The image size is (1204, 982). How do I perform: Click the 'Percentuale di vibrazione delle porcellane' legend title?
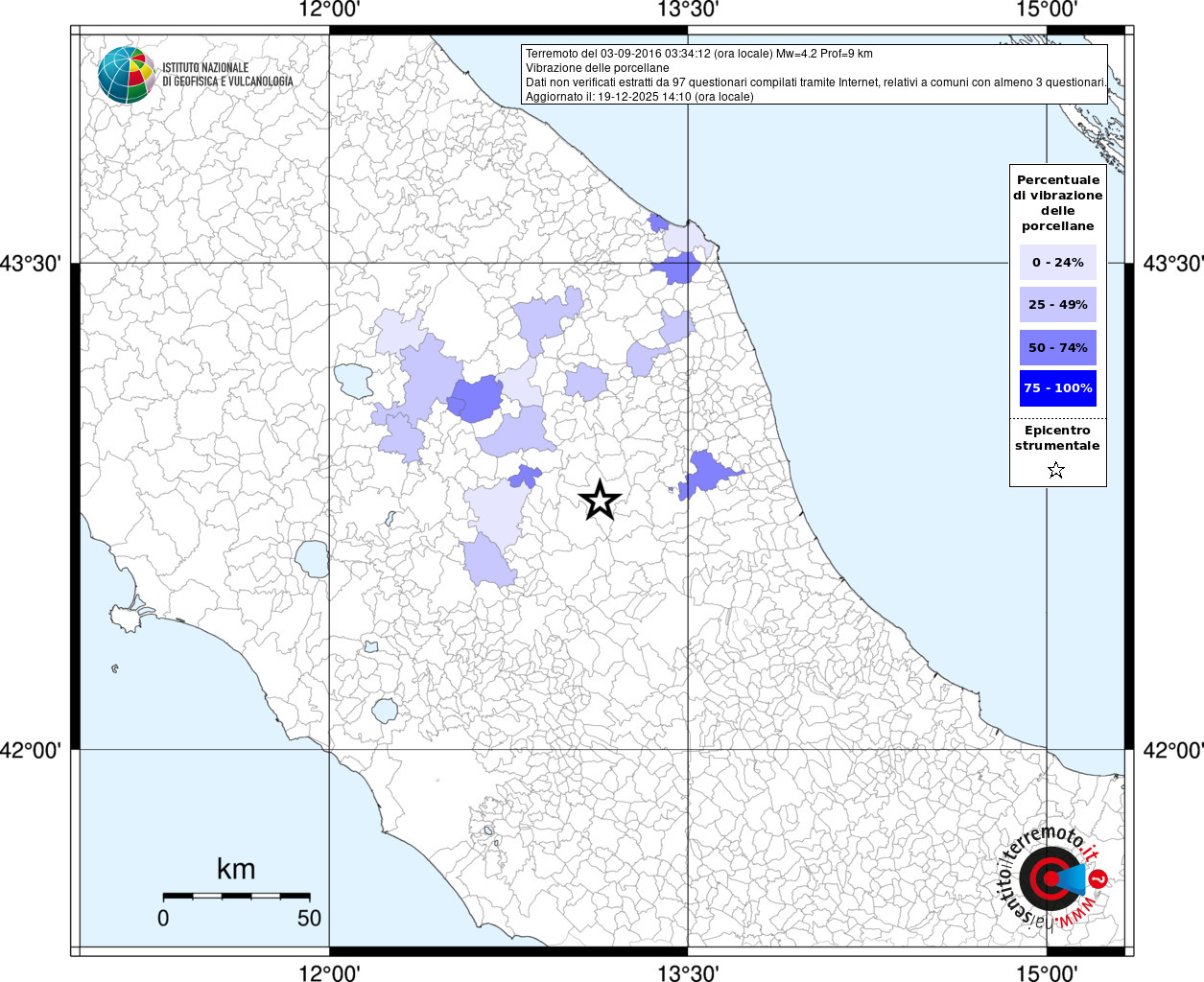1057,203
